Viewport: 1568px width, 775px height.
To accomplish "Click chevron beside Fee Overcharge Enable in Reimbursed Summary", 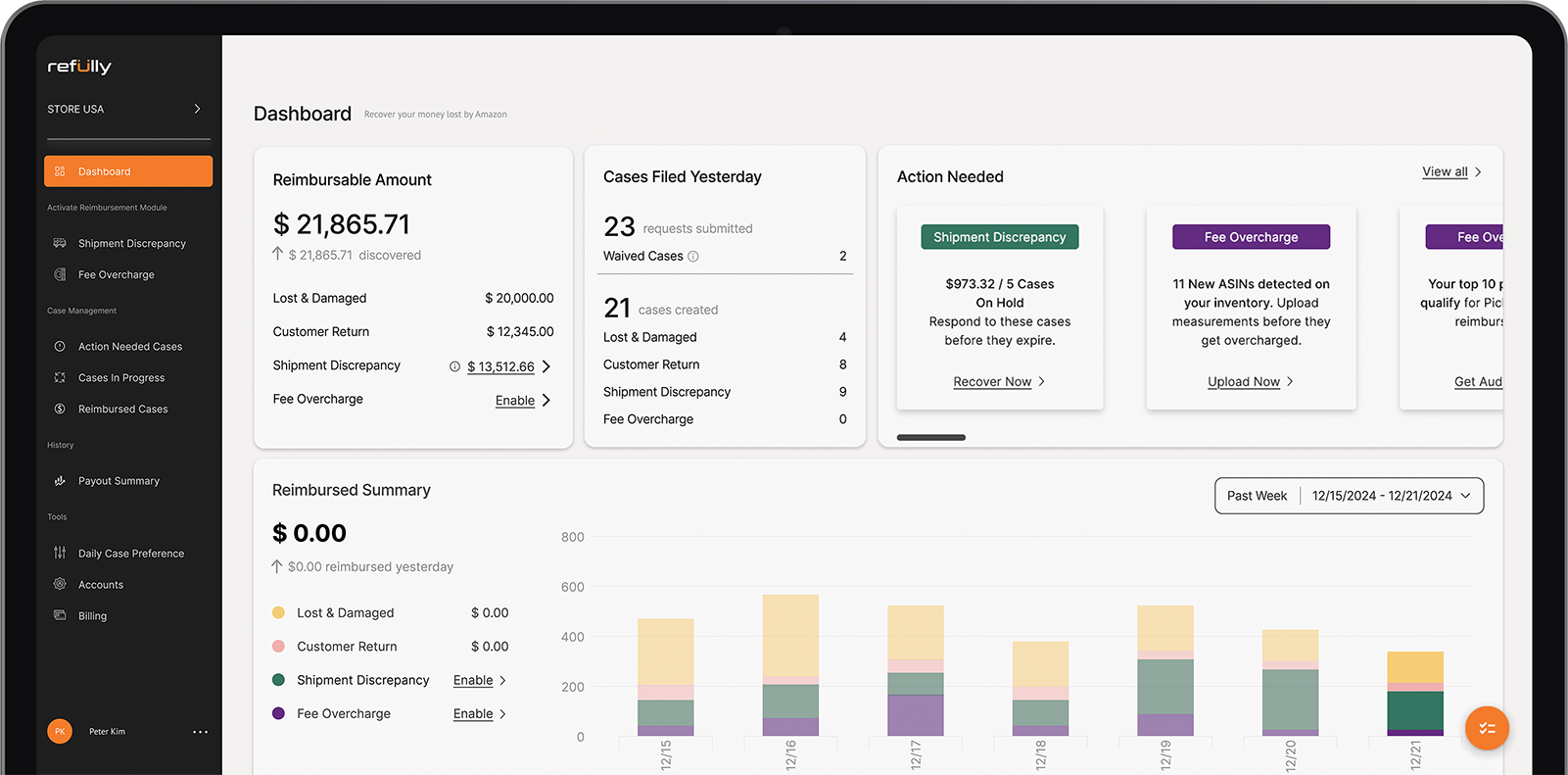I will (502, 713).
